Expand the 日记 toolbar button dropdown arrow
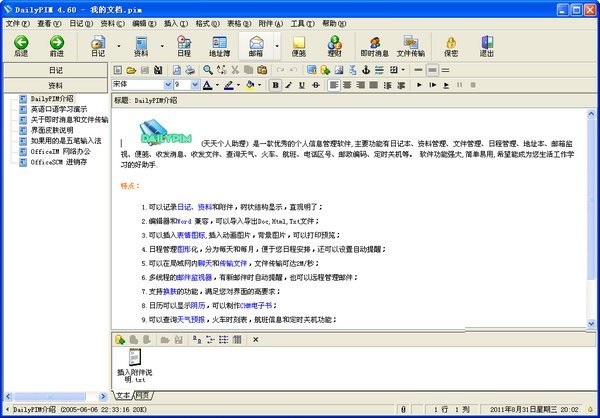600x418 pixels. tap(119, 46)
